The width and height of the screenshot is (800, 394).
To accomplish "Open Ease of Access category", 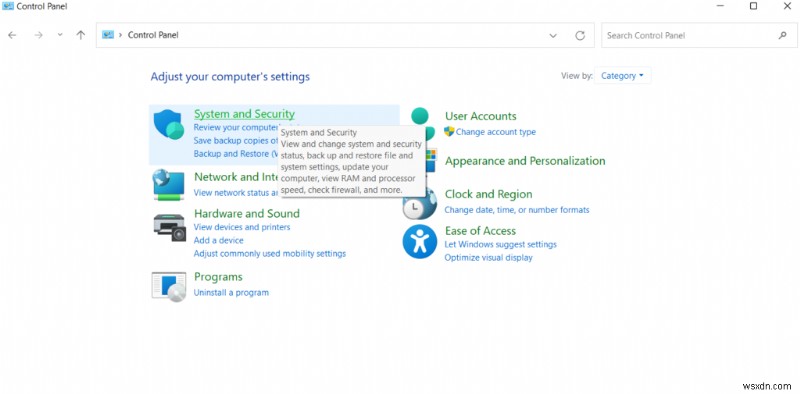I will (480, 231).
